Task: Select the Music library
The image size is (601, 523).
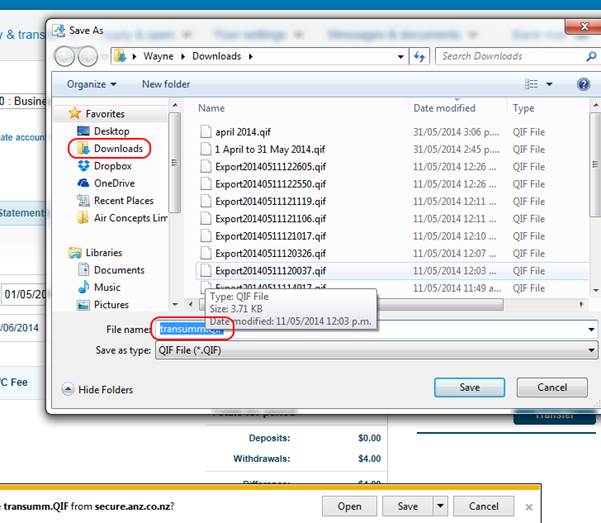Action: pos(107,287)
